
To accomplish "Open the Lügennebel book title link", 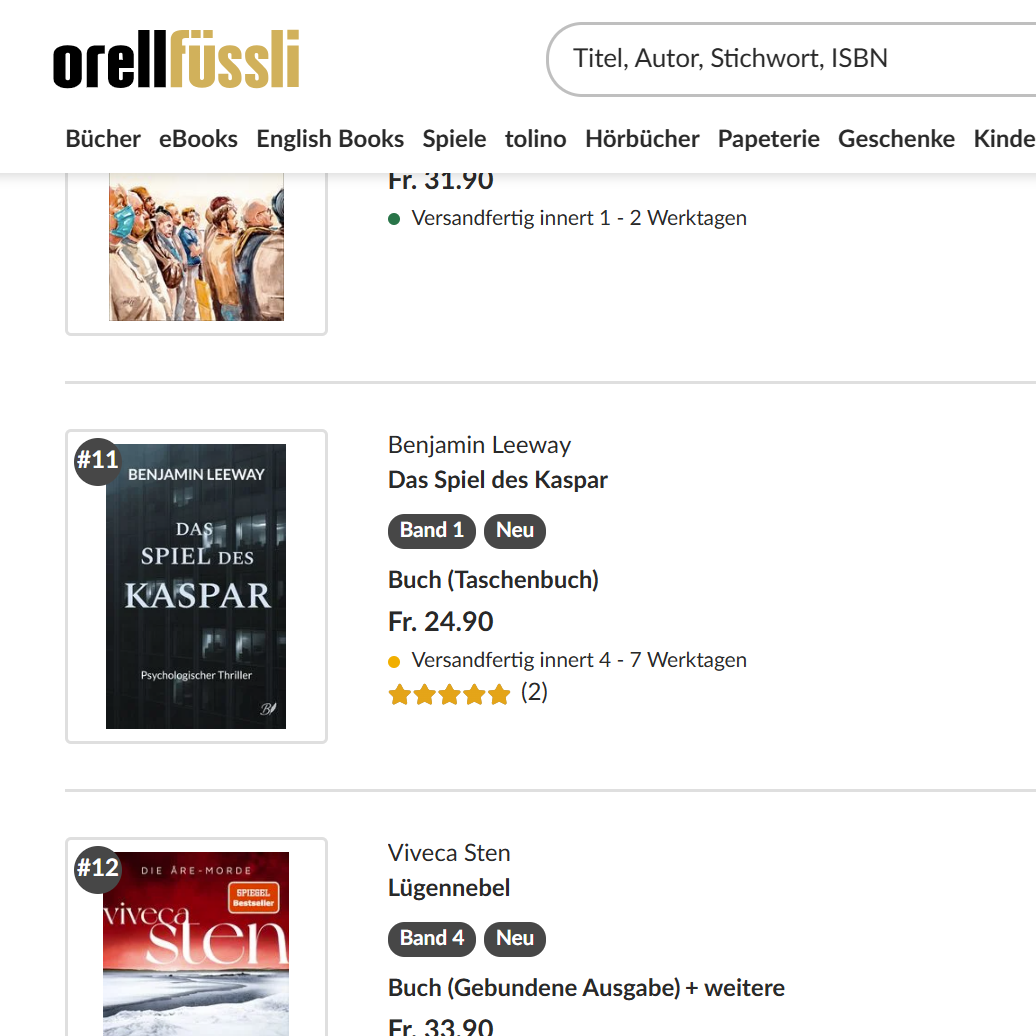I will pyautogui.click(x=449, y=888).
